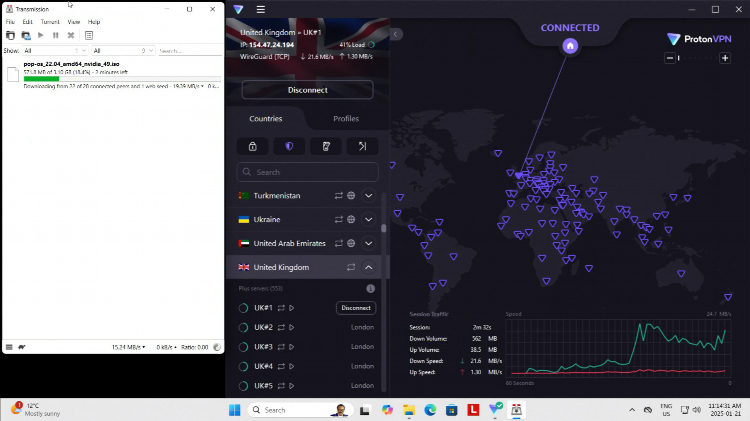Click the home marker below CONNECTED

click(x=570, y=46)
